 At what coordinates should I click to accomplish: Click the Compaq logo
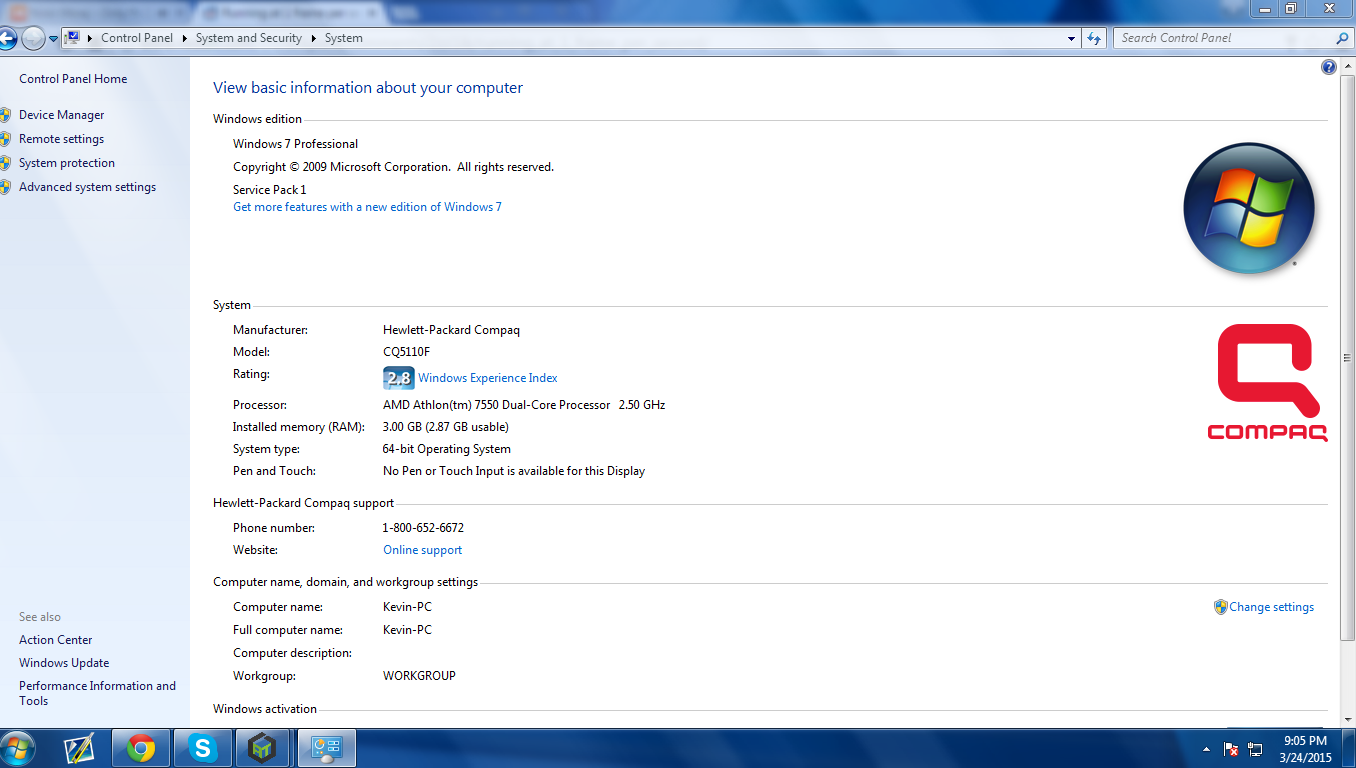tap(1267, 382)
